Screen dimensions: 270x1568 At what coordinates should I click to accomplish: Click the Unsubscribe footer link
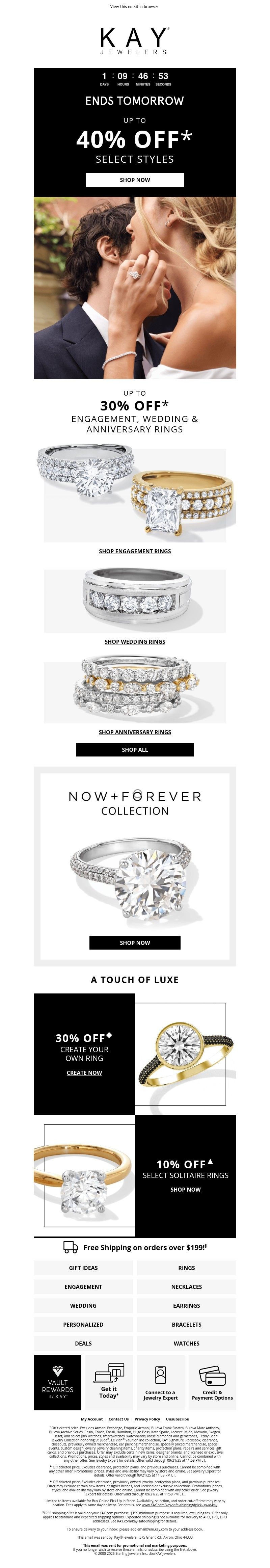click(178, 1419)
